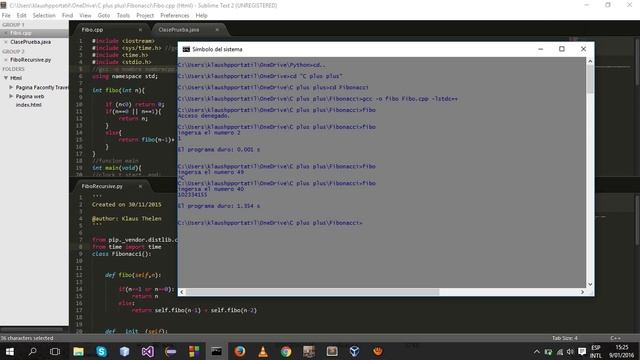Image resolution: width=640 pixels, height=360 pixels.
Task: Switch to the ClasePrueba.java tab
Action: point(188,30)
